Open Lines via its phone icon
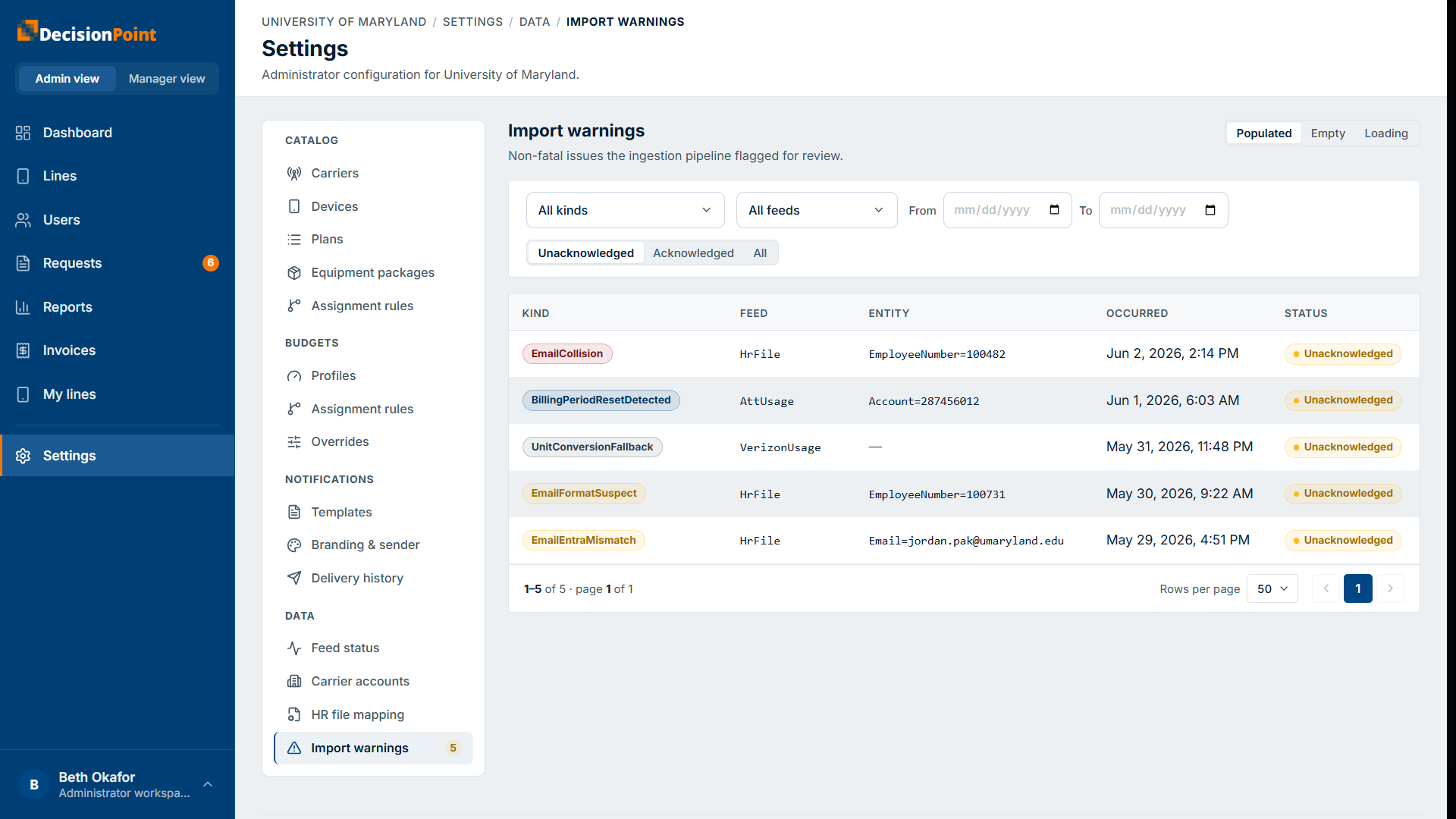The width and height of the screenshot is (1456, 819). [23, 176]
